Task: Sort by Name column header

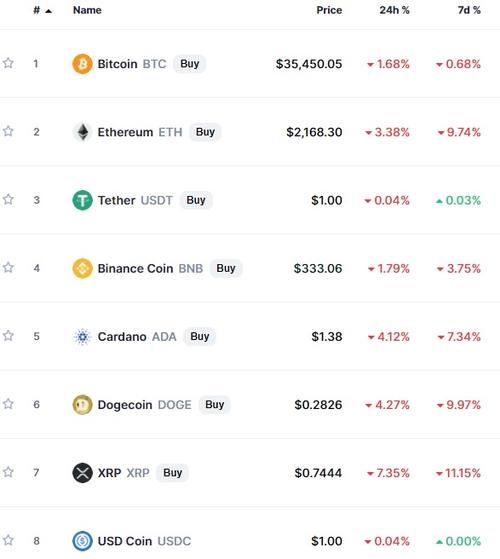Action: (x=87, y=10)
